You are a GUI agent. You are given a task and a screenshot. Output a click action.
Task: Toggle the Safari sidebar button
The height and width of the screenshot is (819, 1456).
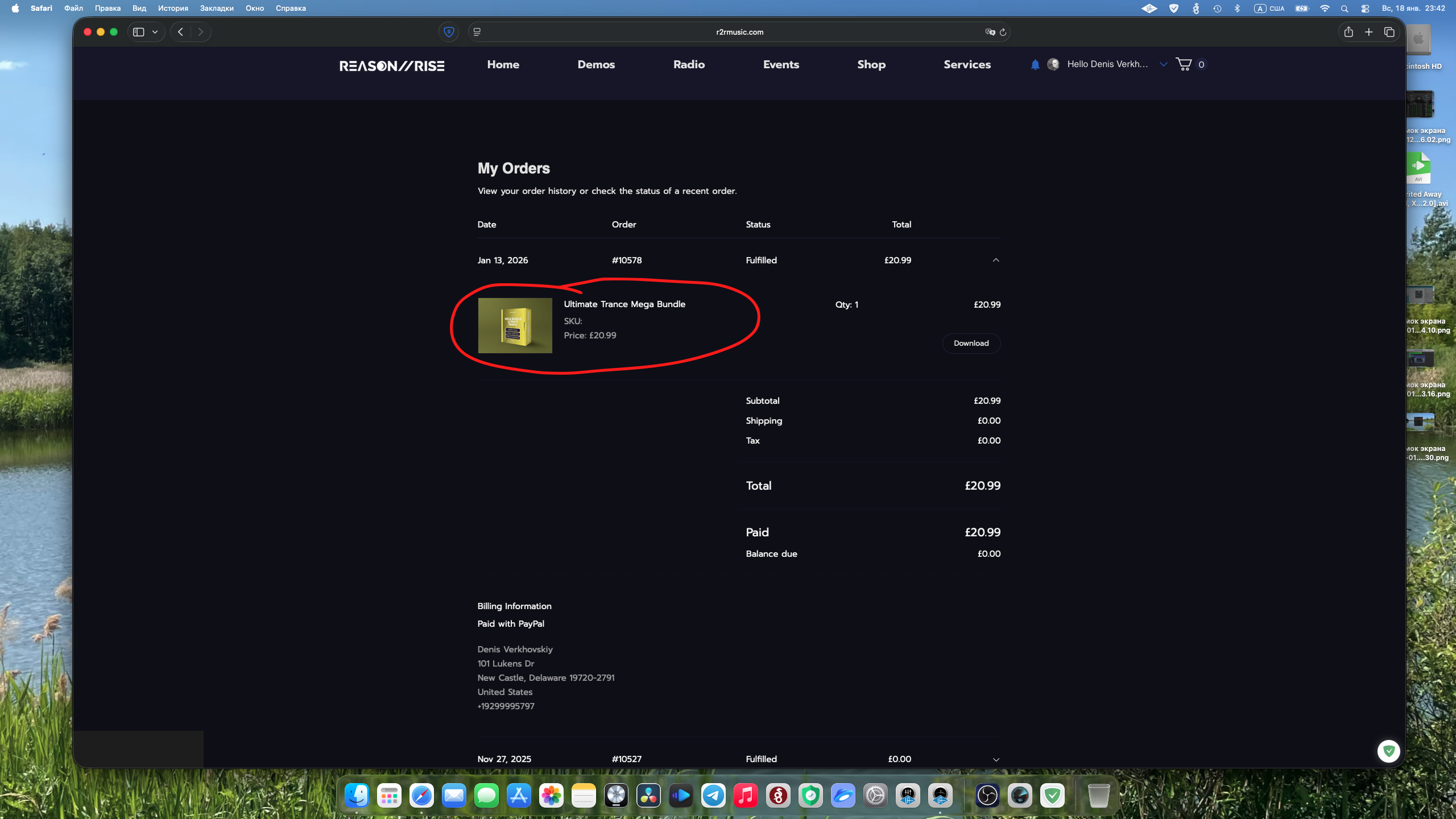138,32
